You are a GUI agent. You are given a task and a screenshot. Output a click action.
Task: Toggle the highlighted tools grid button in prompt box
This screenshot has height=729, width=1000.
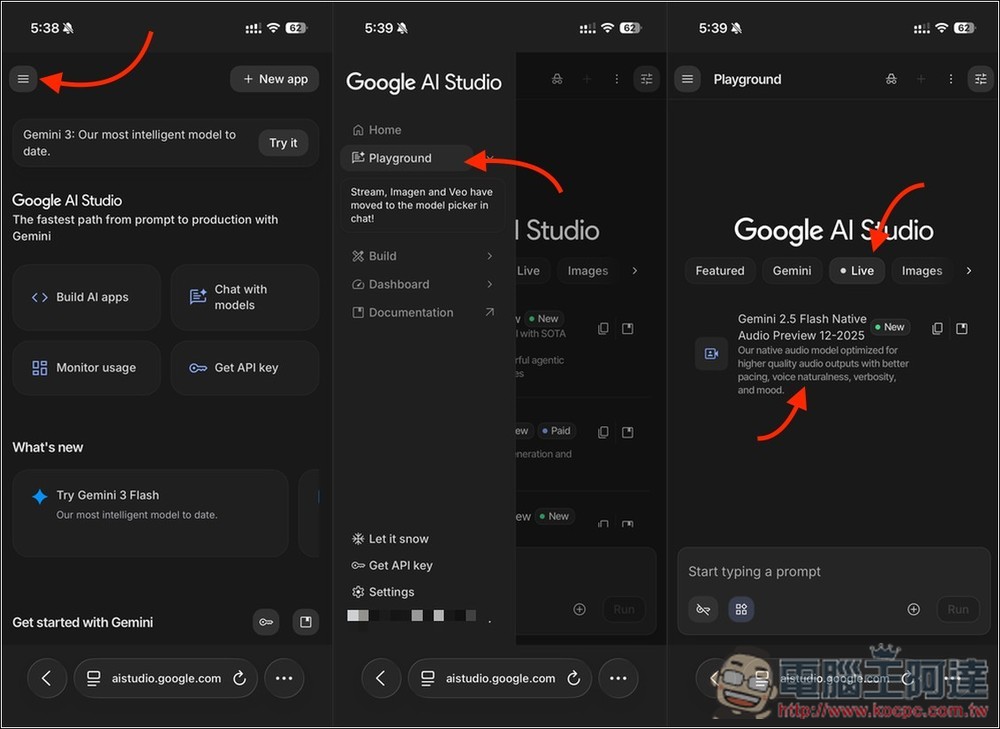point(741,609)
